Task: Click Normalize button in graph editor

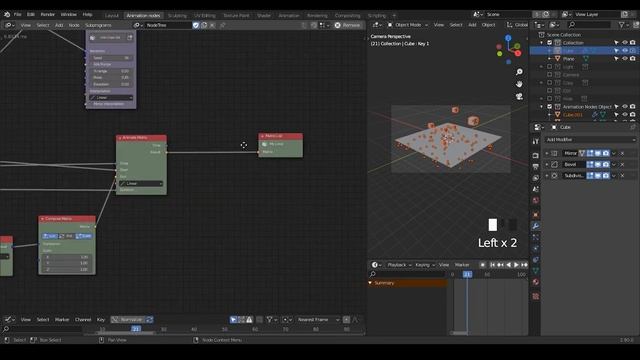Action: pos(128,320)
